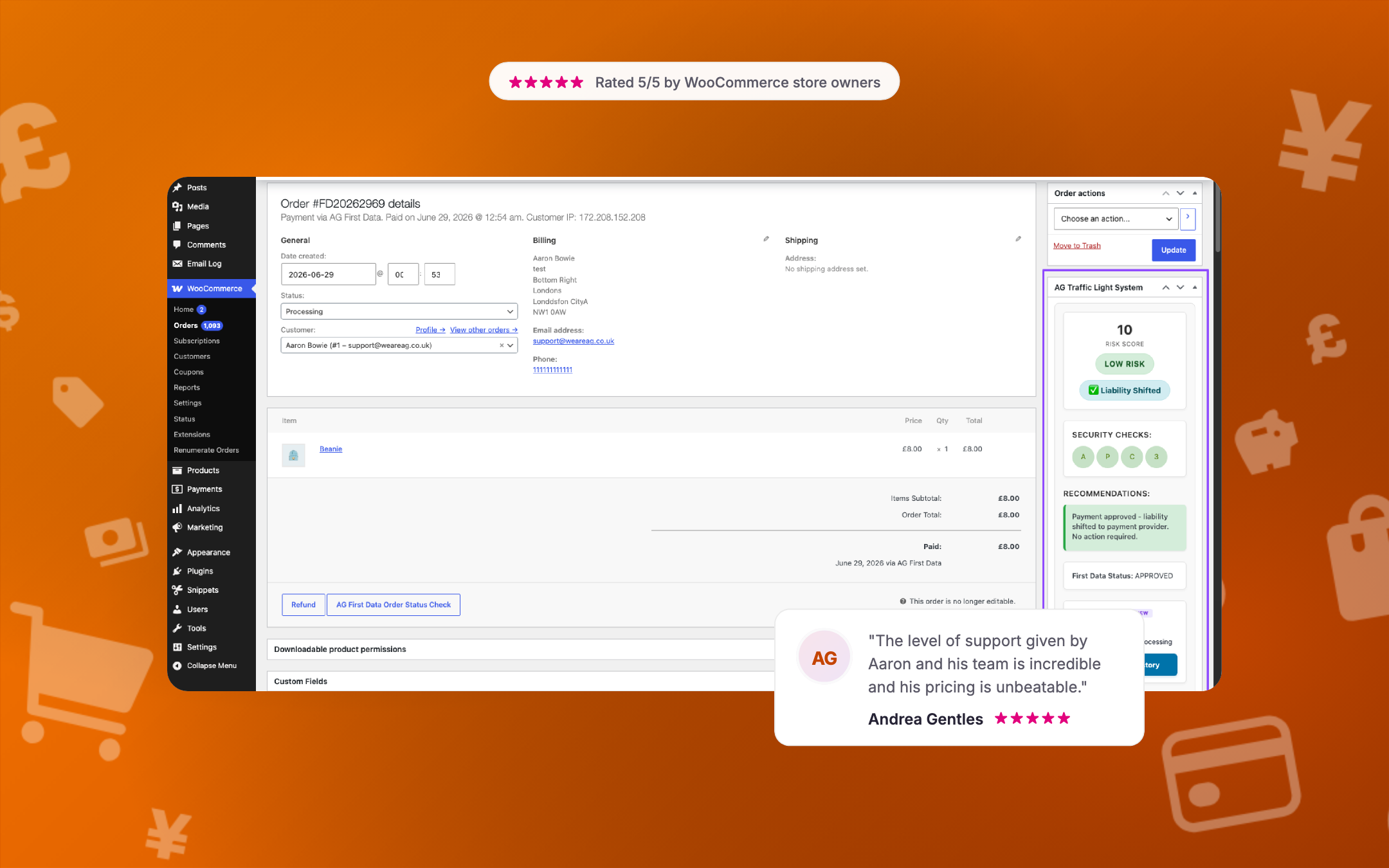1389x868 pixels.
Task: Click the date created input field
Action: click(328, 275)
